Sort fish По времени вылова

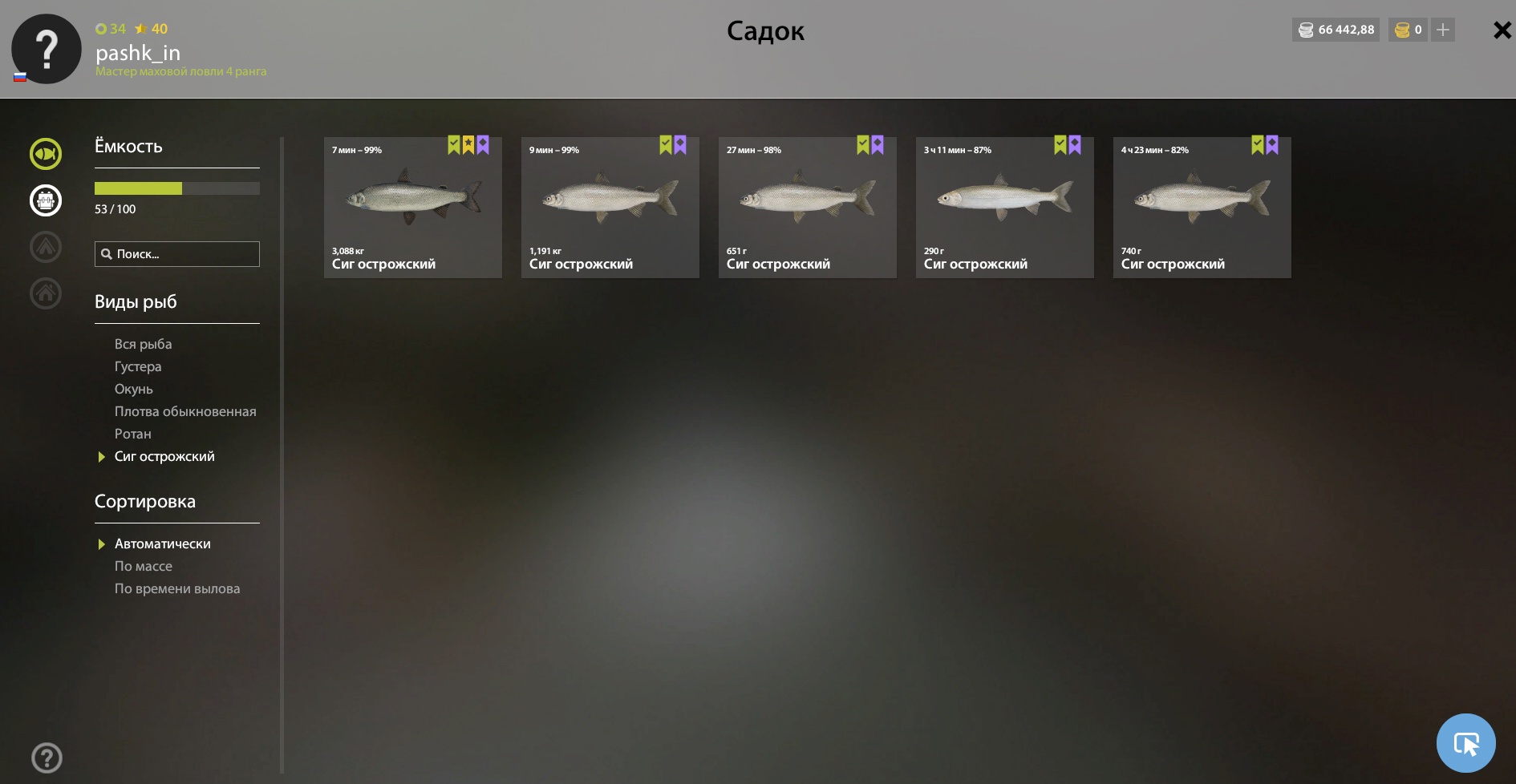click(x=177, y=588)
